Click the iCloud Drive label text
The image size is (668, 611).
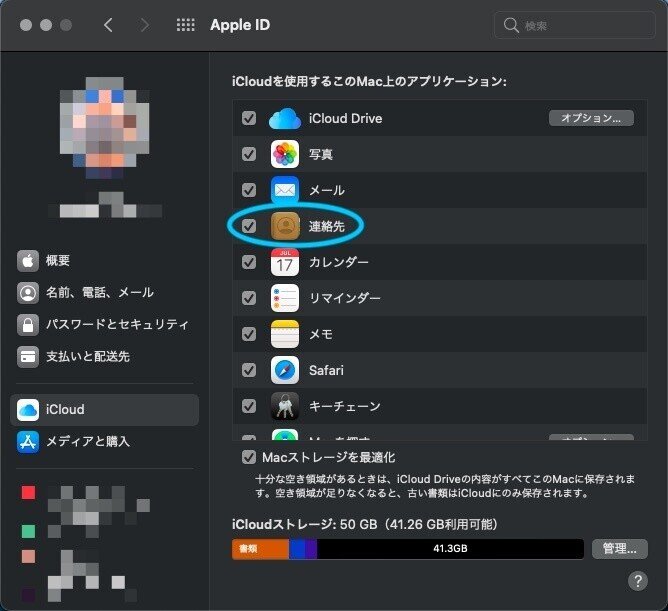click(x=346, y=118)
